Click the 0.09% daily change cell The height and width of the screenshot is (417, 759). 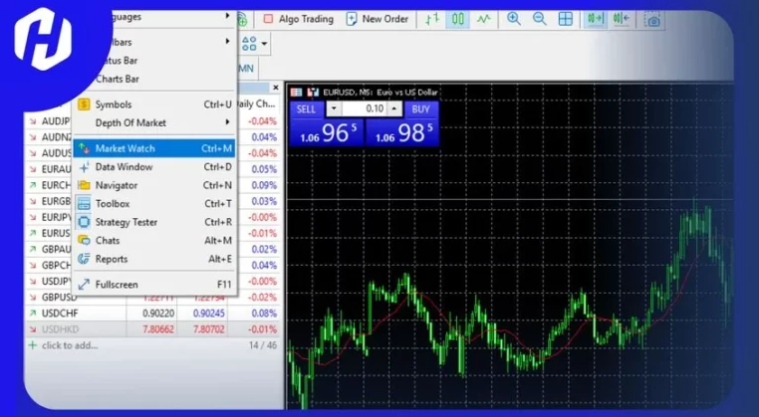click(264, 185)
